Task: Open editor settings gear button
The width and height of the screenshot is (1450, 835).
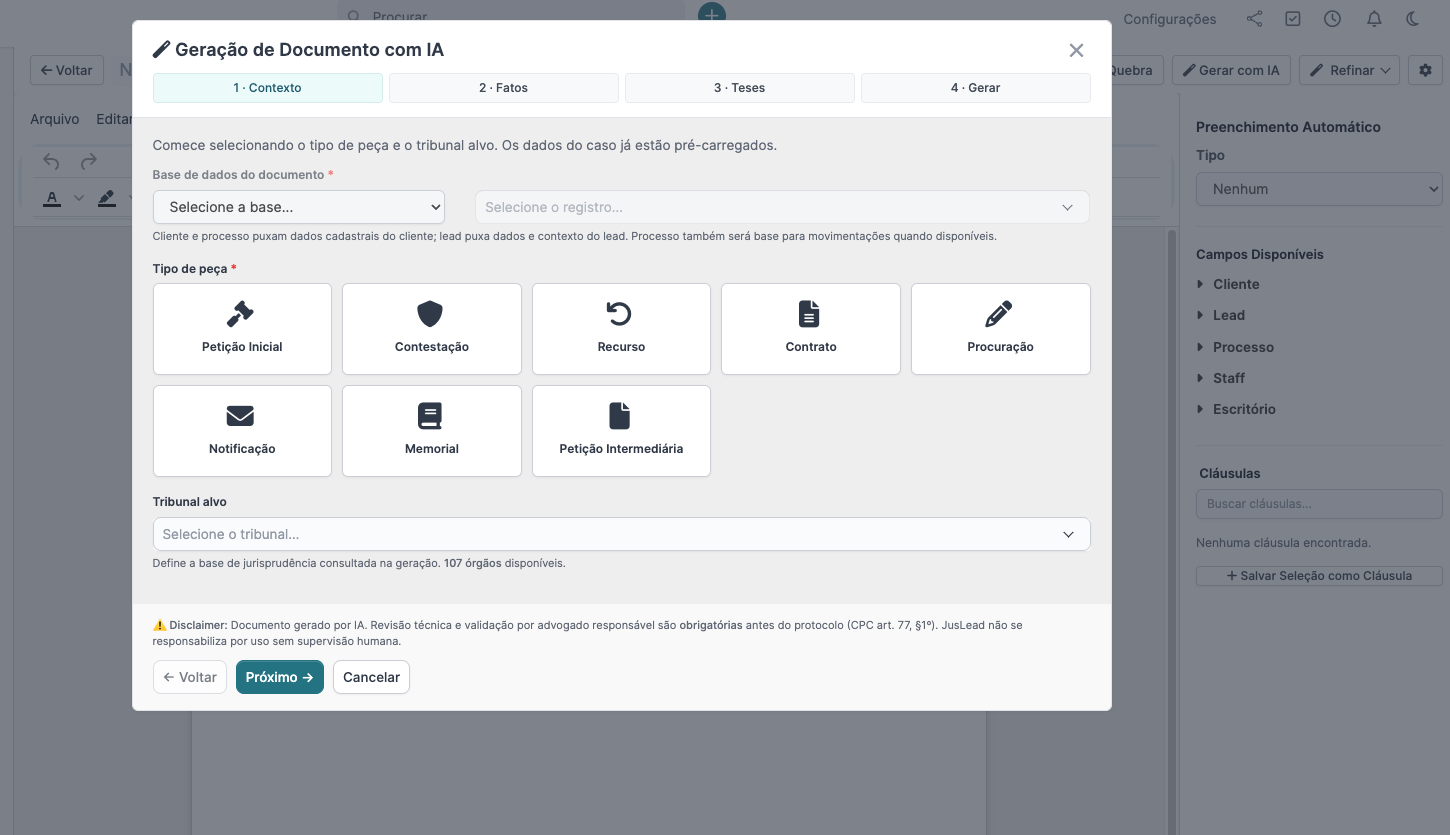Action: (x=1425, y=70)
